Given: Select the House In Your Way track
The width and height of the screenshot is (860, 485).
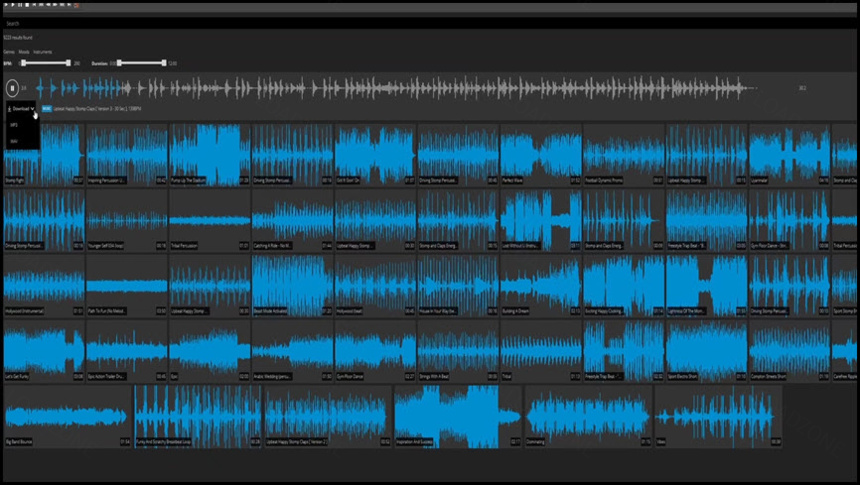Looking at the screenshot, I should coord(458,285).
